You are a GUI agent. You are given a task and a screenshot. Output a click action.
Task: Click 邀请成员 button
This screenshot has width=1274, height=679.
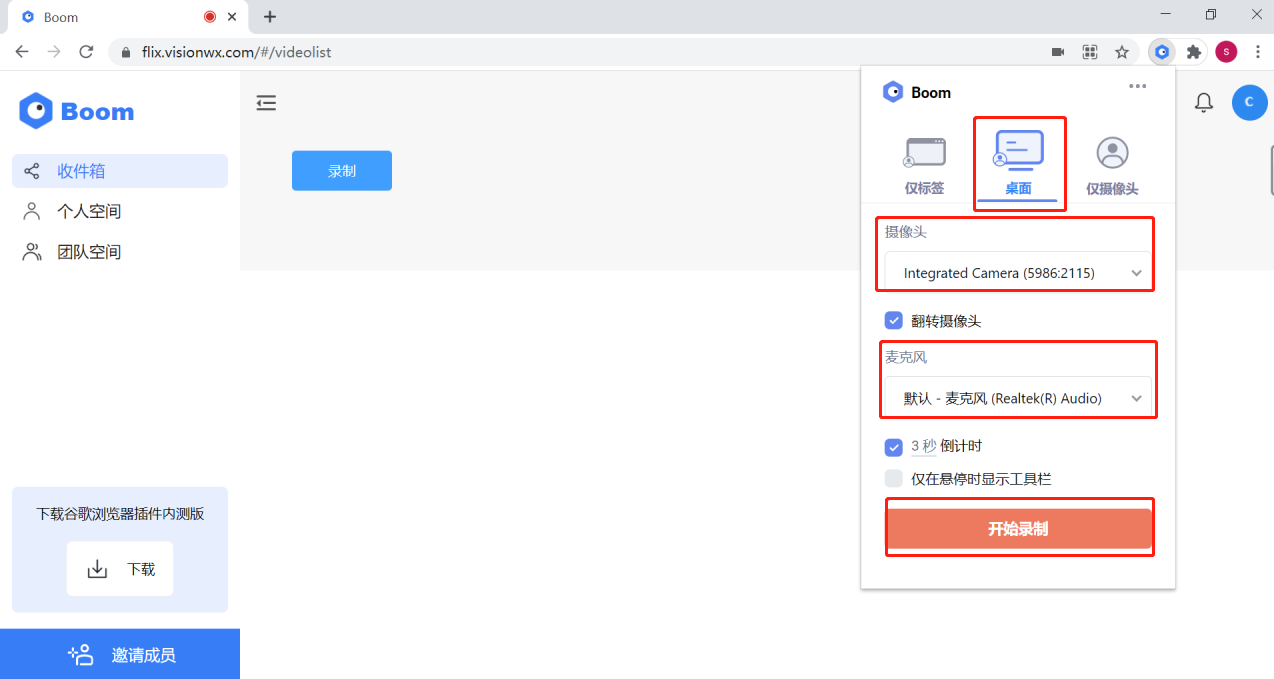(120, 654)
